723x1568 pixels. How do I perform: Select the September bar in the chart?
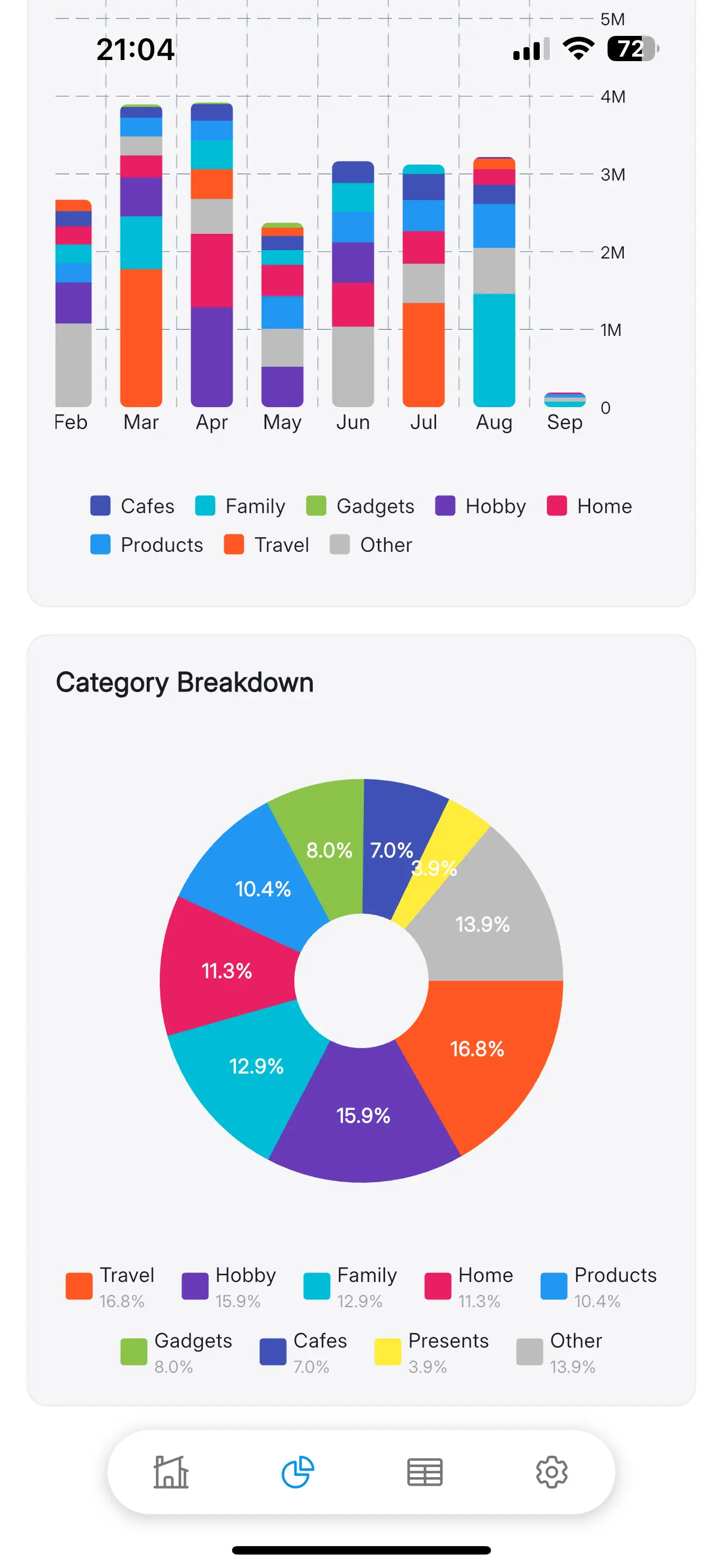[x=565, y=400]
